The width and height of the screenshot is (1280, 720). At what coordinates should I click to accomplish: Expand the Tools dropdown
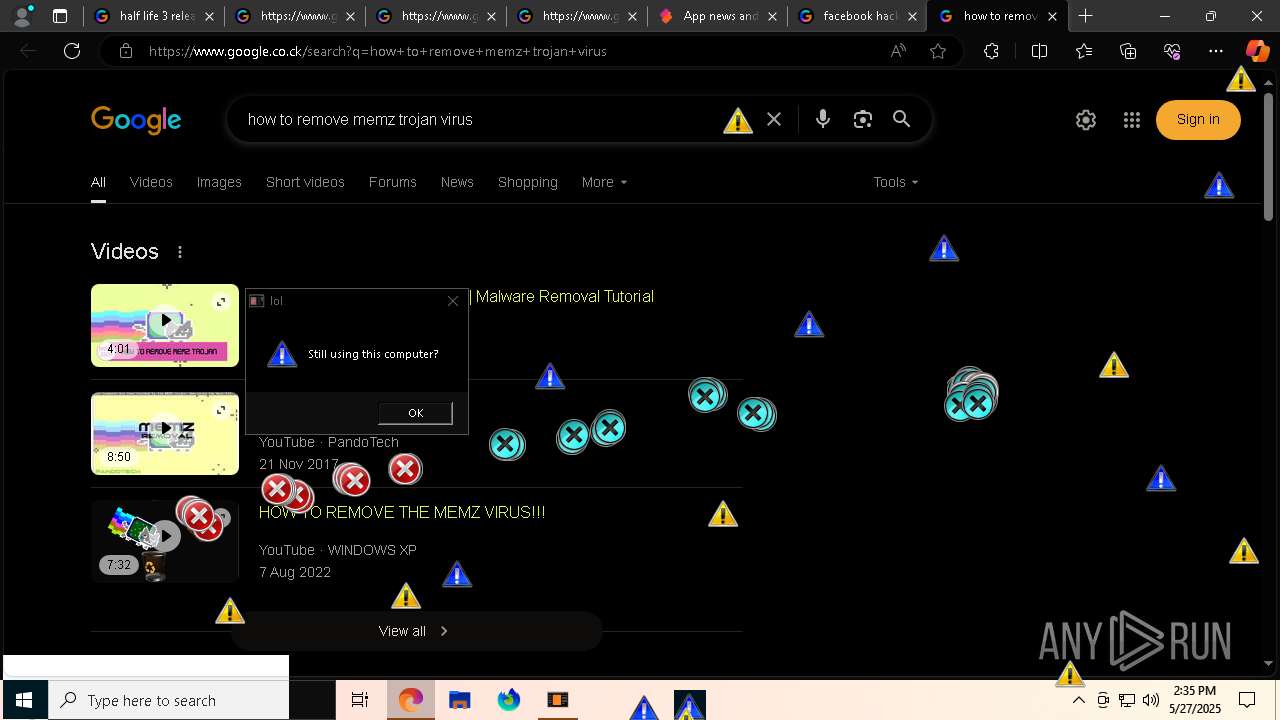(x=895, y=182)
